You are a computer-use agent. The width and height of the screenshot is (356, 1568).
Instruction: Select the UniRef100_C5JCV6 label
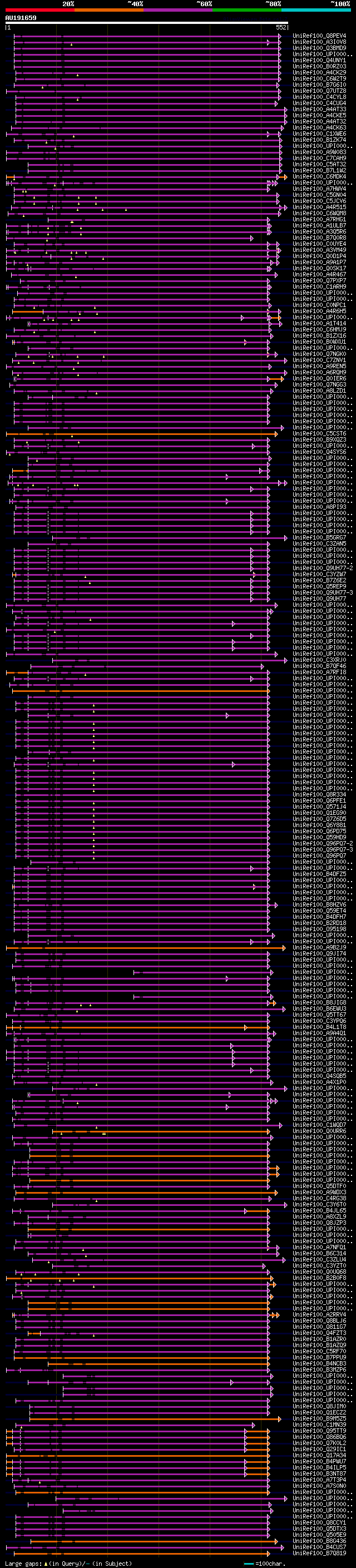(x=319, y=201)
